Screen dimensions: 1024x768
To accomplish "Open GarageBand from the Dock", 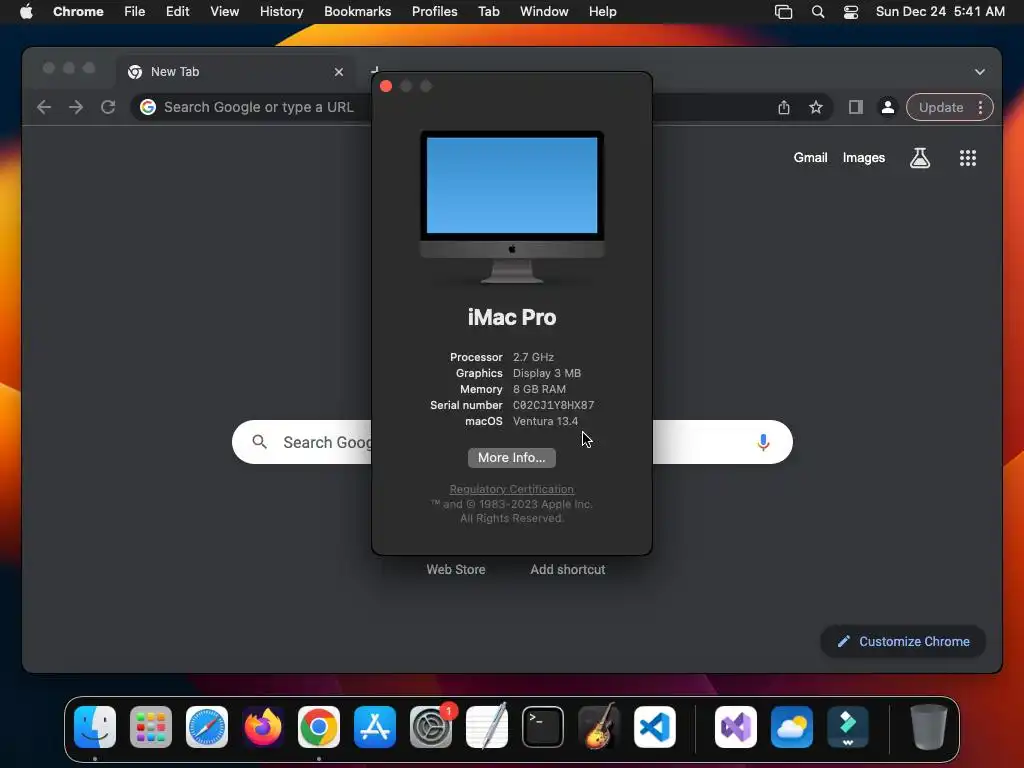I will (599, 727).
